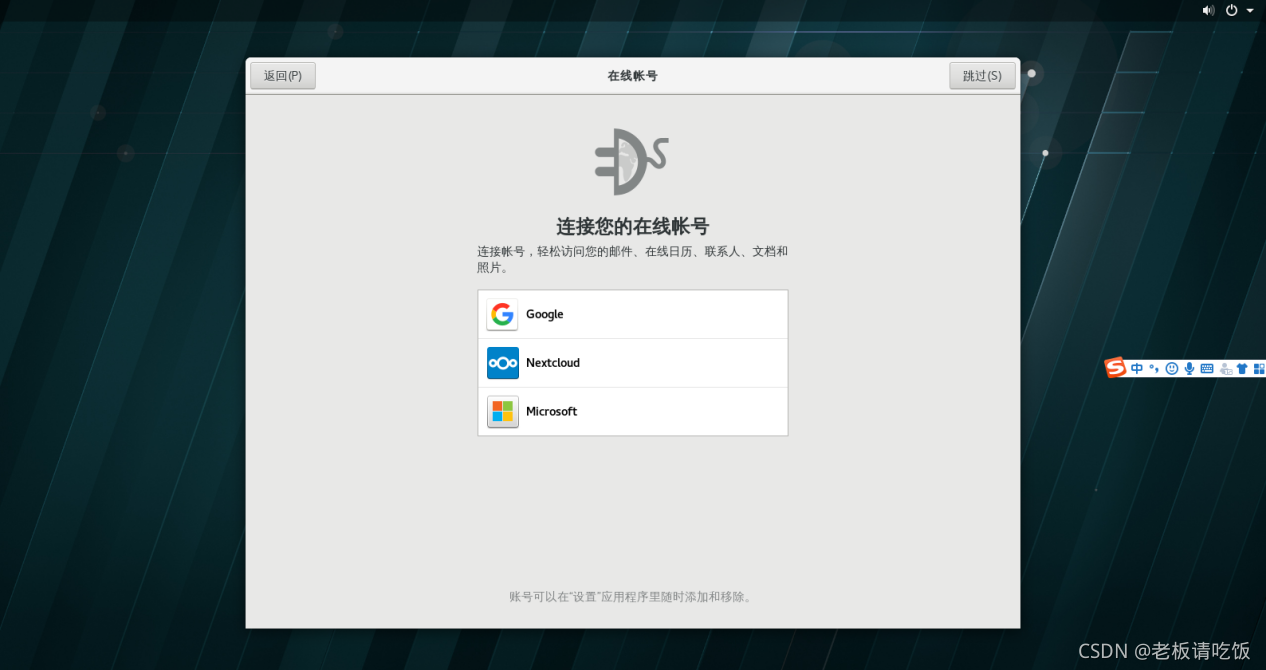Click the Sogou microphone voice input icon
Screen dimensions: 1266x670
click(x=1190, y=368)
